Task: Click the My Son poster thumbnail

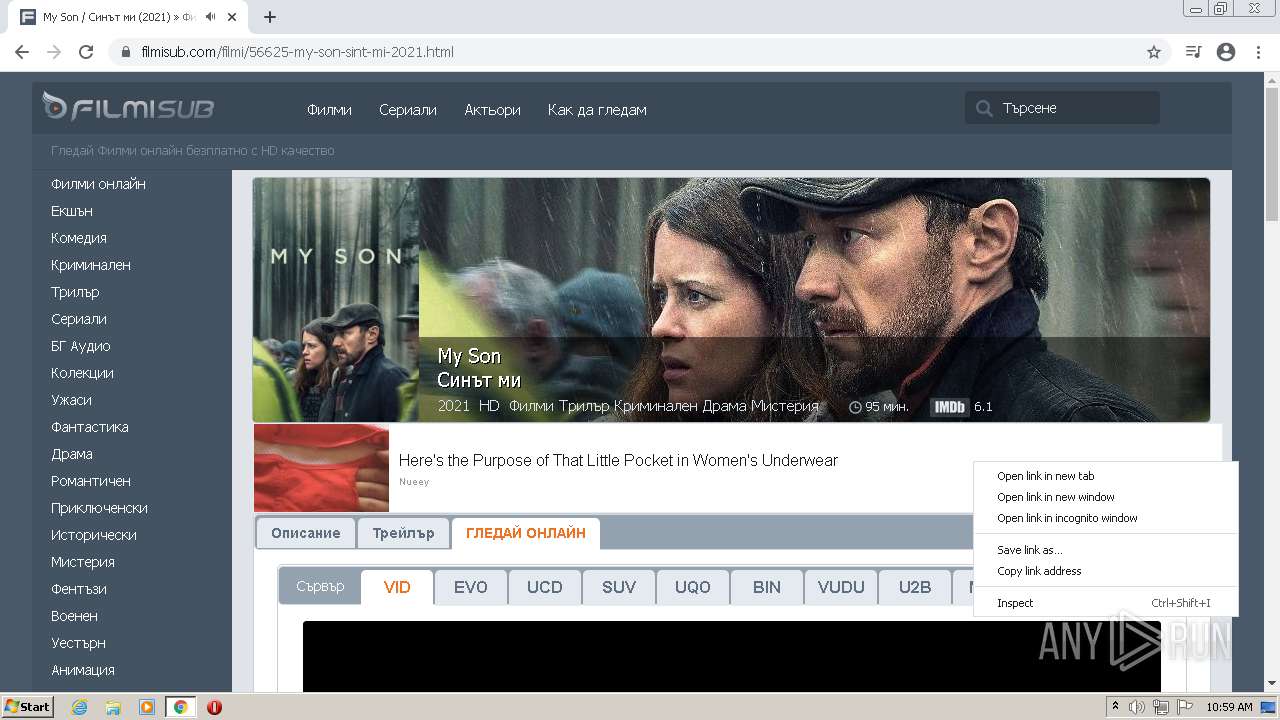Action: (x=336, y=300)
